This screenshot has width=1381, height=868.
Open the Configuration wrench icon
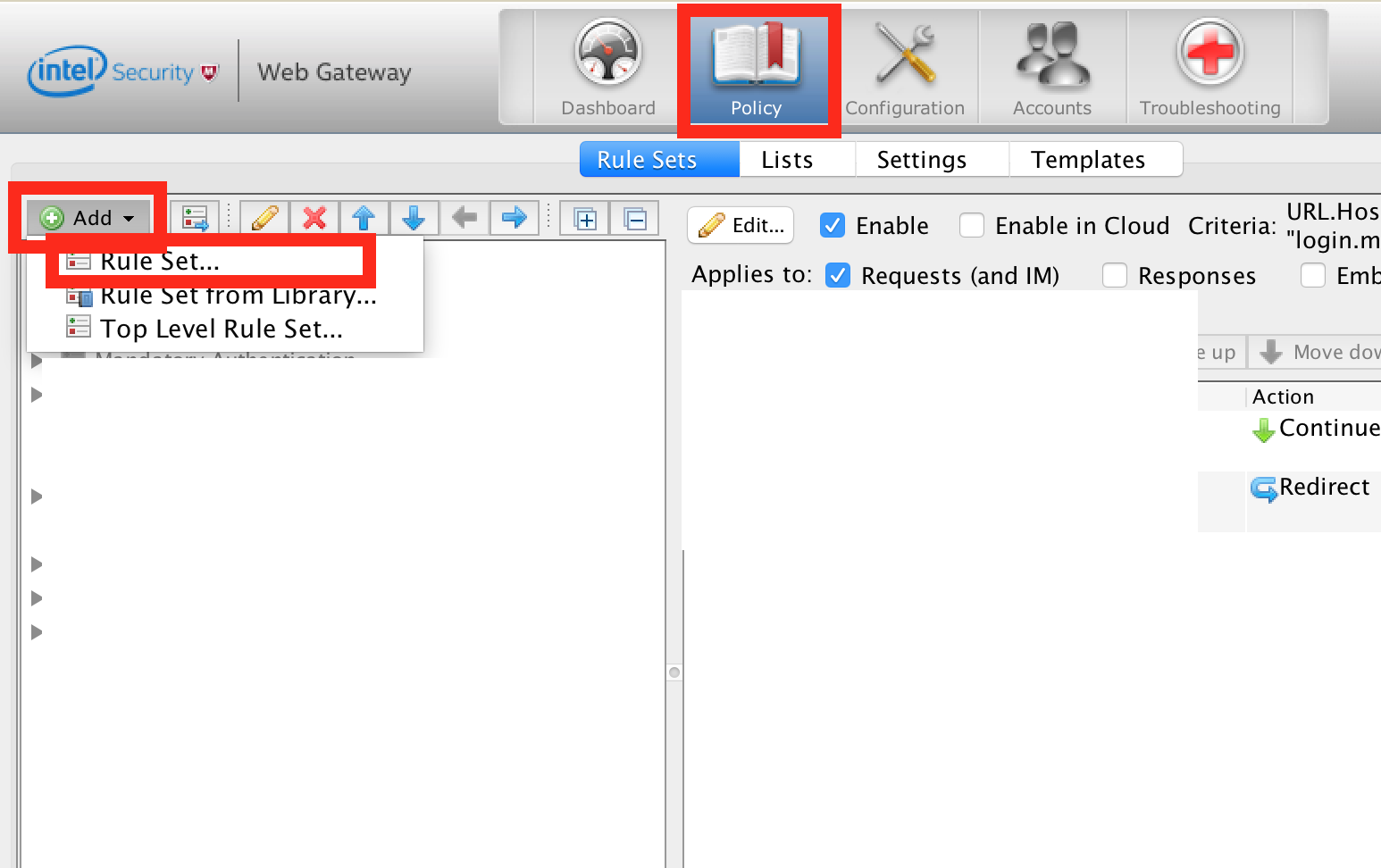tap(904, 68)
